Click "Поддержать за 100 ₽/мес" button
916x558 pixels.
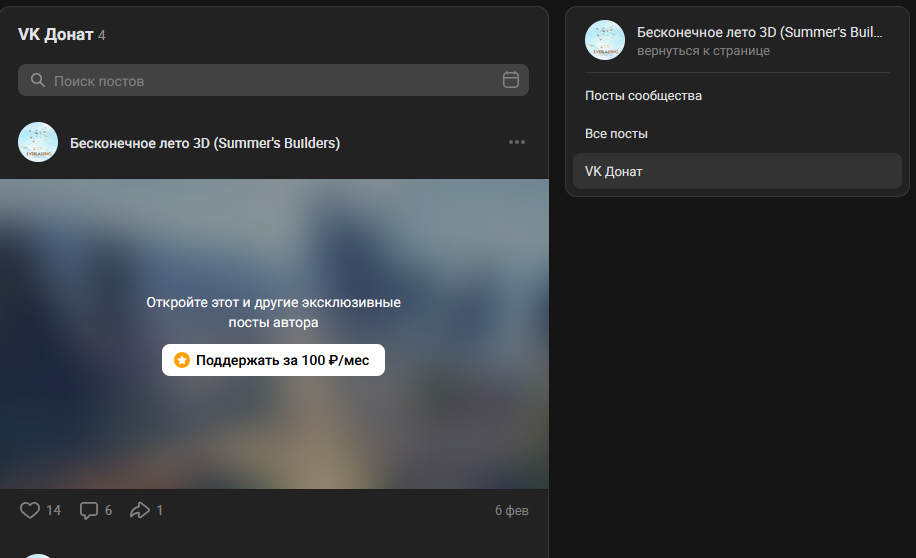pyautogui.click(x=273, y=360)
